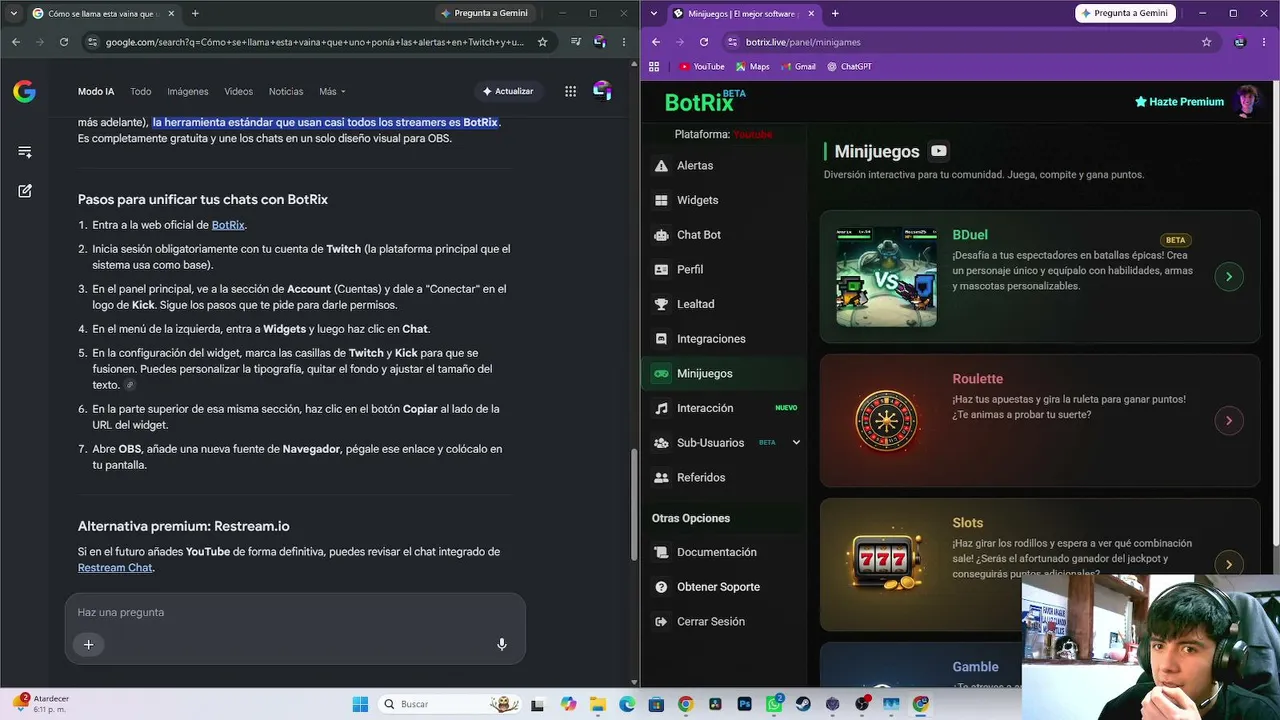Click the plus icon in Google question box
Screen dimensions: 1280x720
click(x=88, y=644)
